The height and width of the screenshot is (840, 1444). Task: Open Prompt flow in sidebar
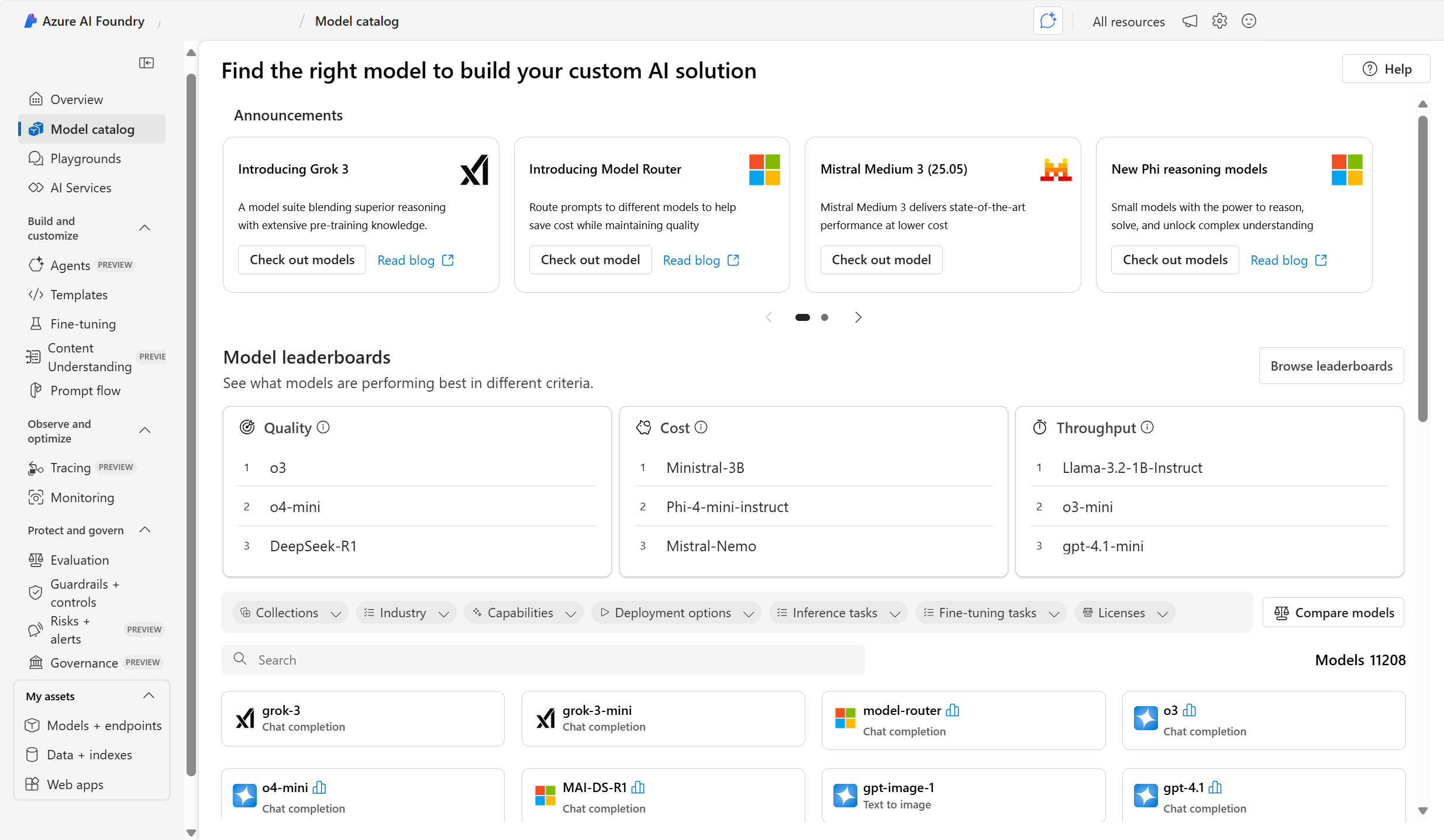coord(92,390)
